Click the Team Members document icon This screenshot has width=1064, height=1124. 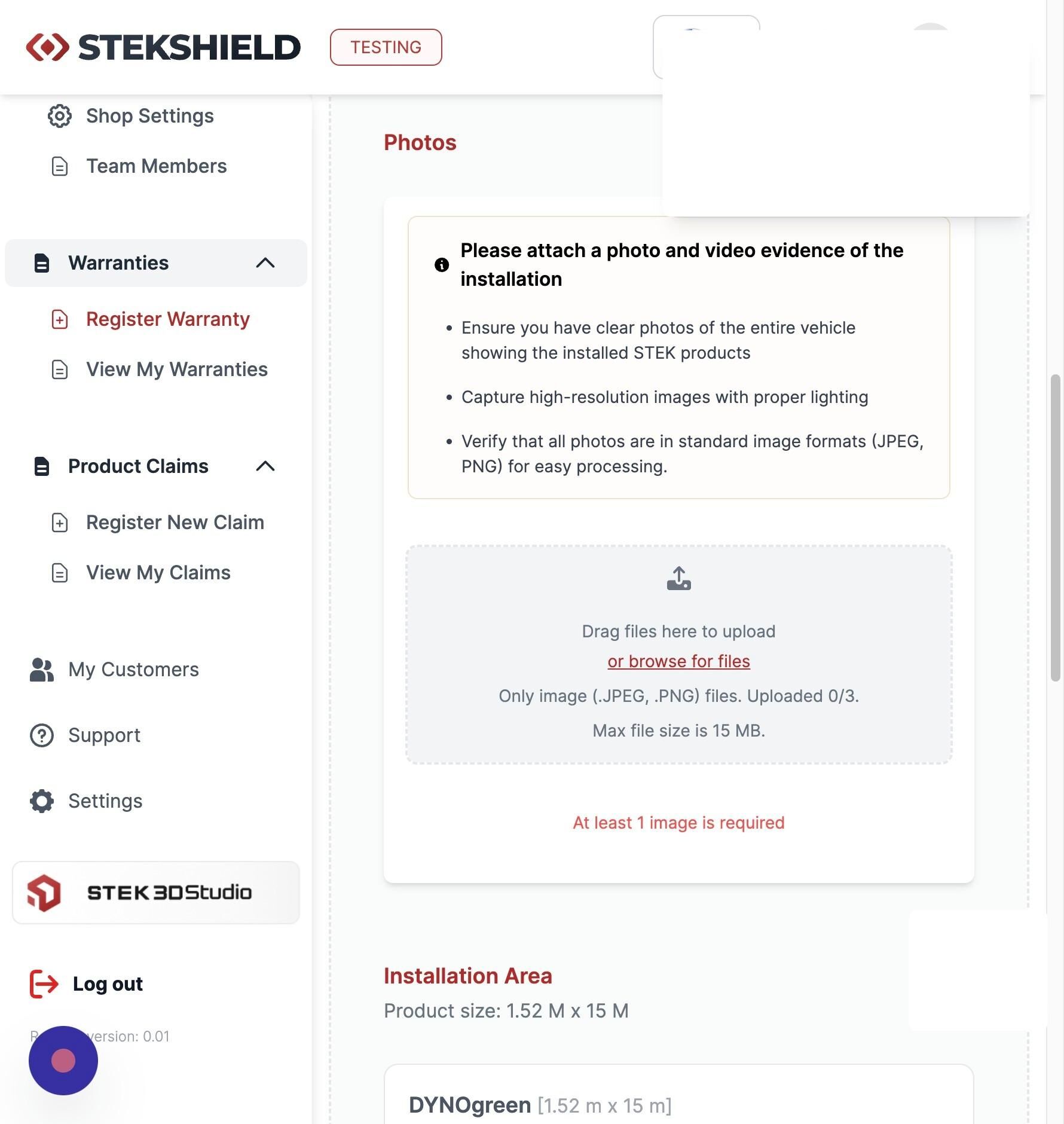pos(59,166)
